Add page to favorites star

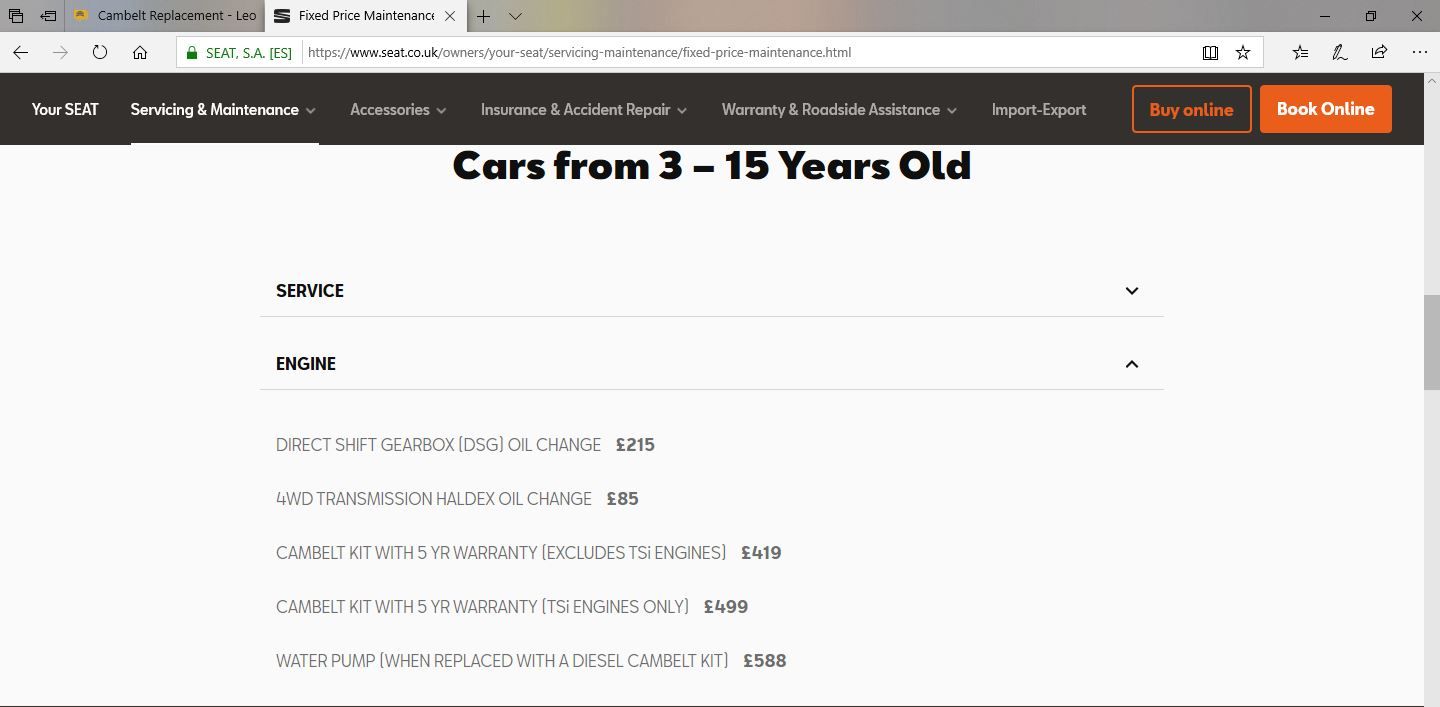click(1243, 53)
